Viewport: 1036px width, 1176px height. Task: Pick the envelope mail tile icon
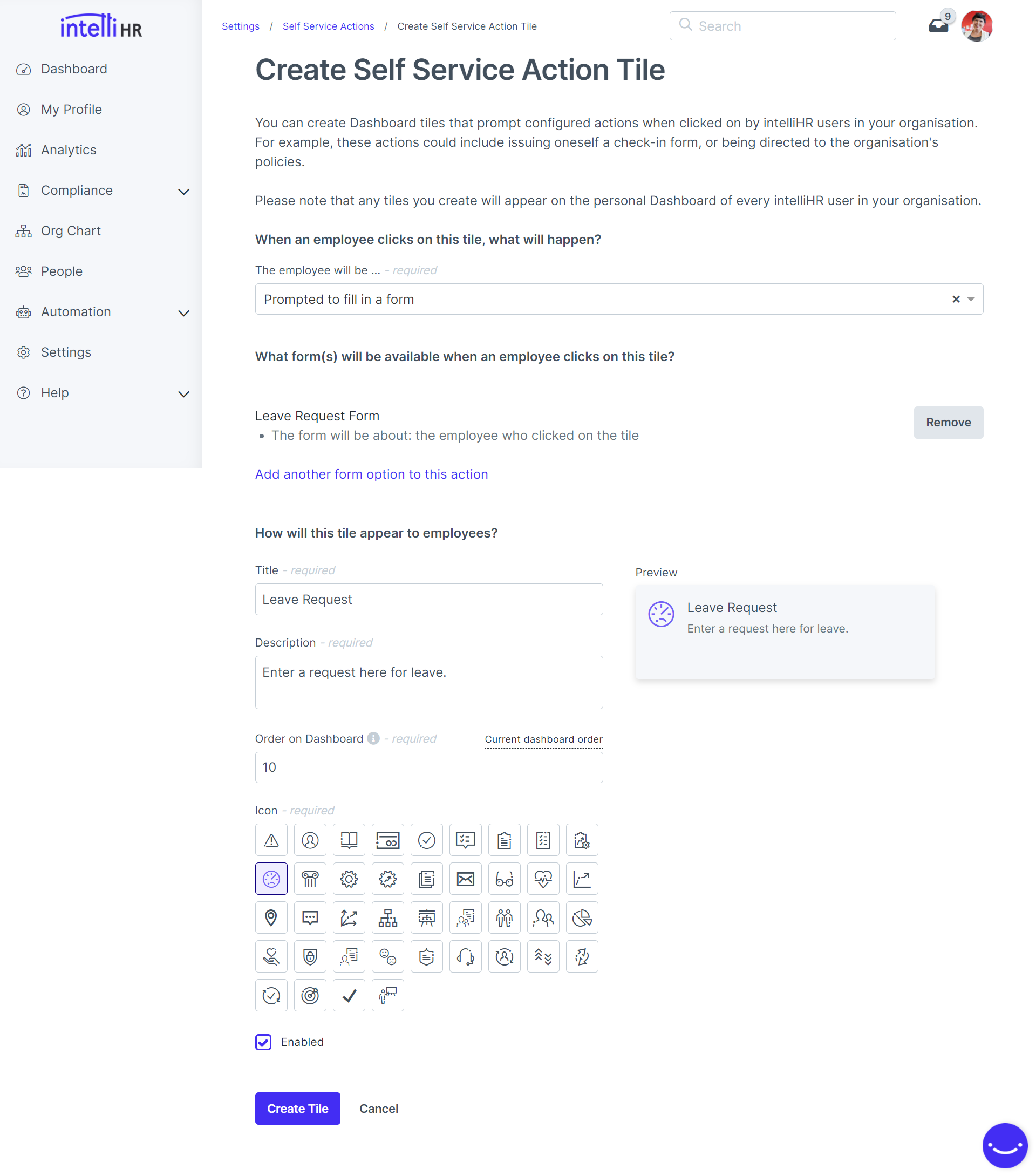tap(465, 879)
